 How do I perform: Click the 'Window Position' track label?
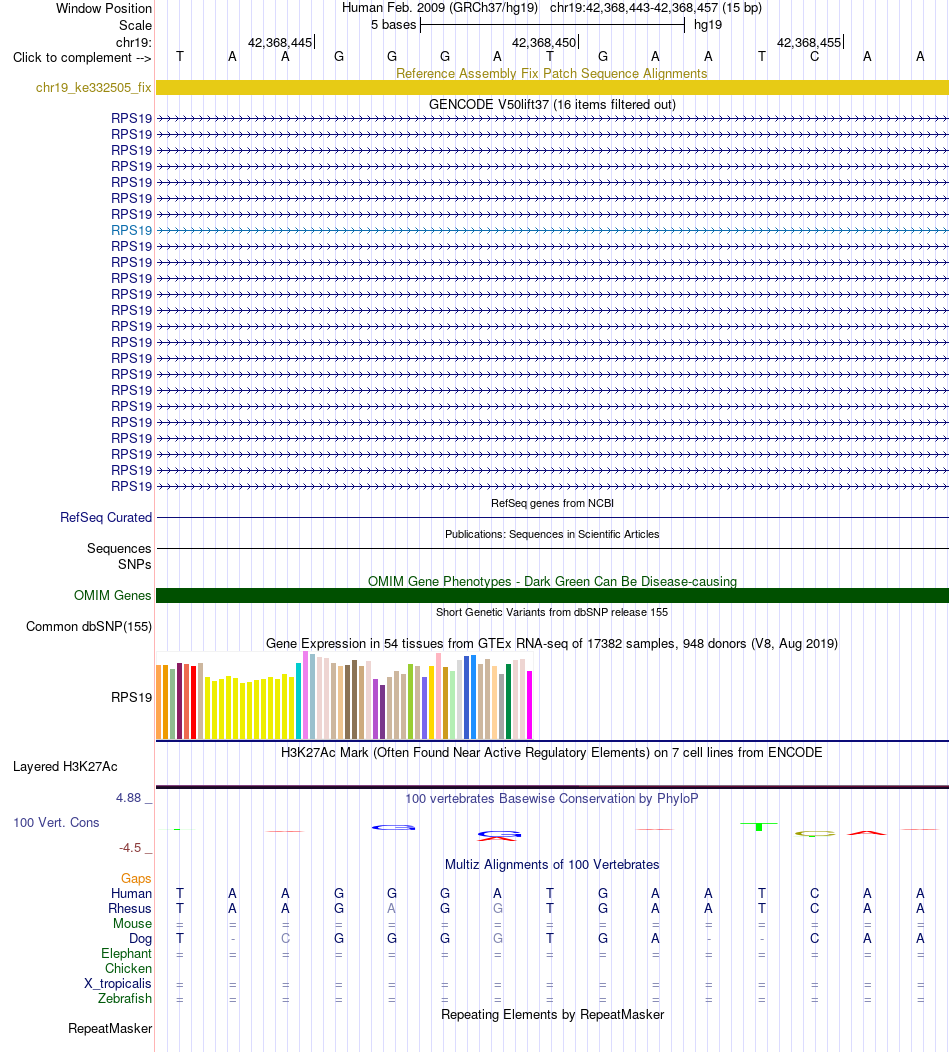point(104,9)
